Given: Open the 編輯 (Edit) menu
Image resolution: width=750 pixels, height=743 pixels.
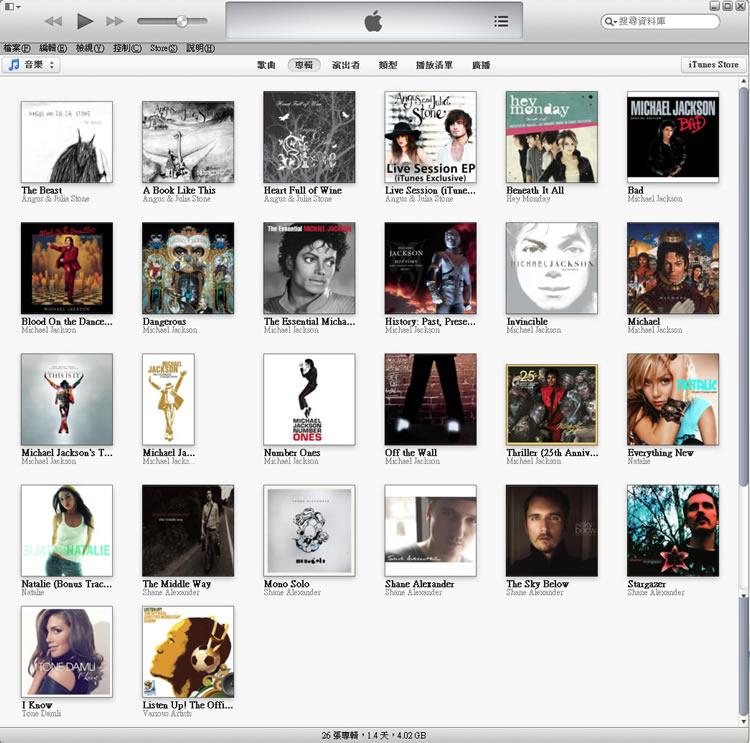Looking at the screenshot, I should [53, 48].
